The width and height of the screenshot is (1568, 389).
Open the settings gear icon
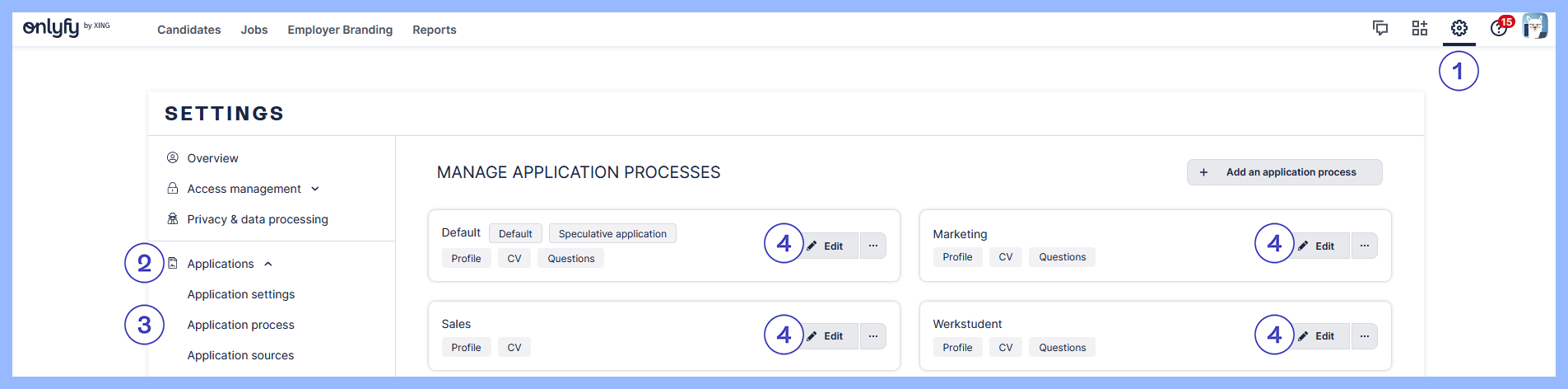[x=1459, y=29]
